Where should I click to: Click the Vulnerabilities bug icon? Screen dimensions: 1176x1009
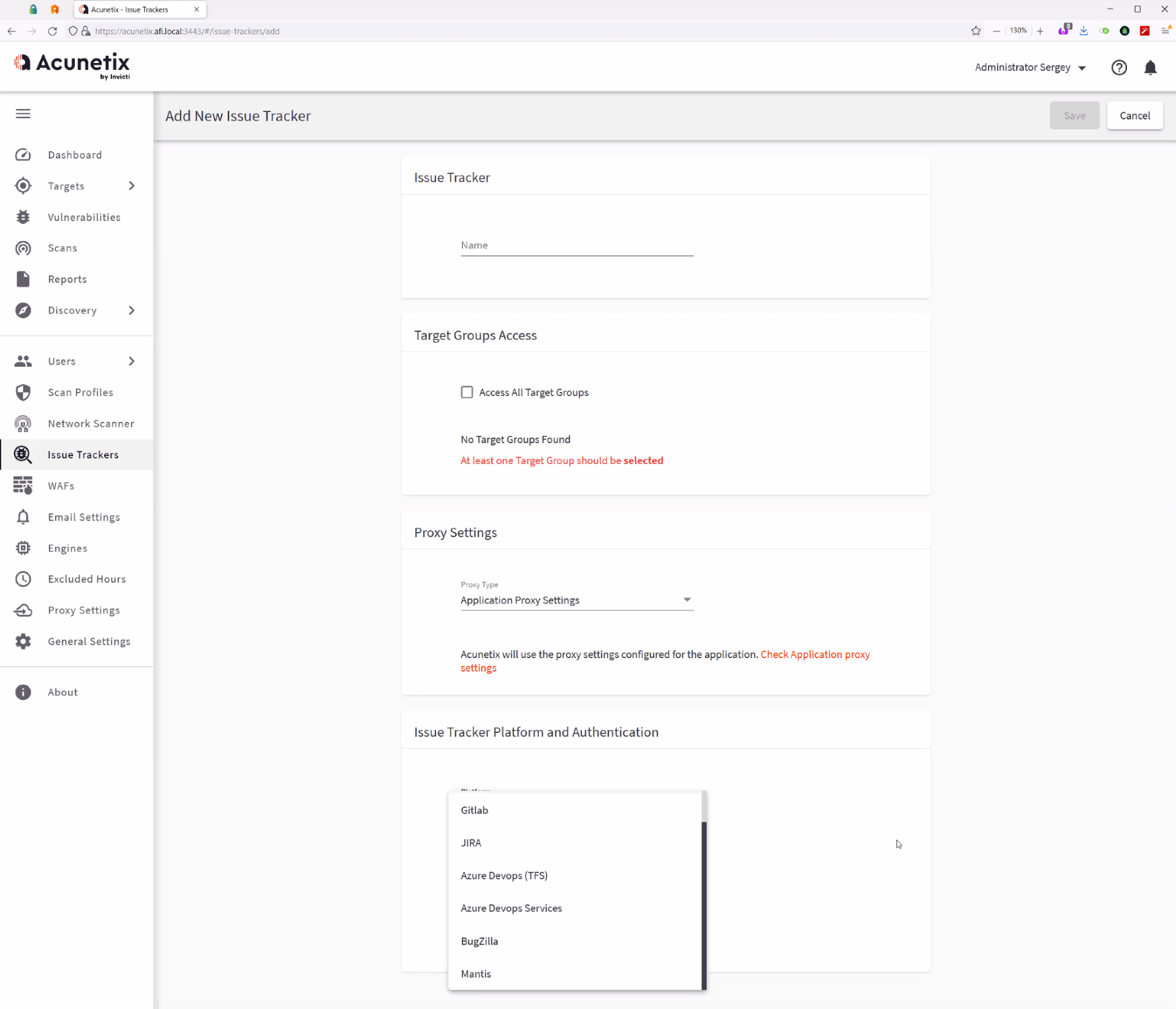pyautogui.click(x=23, y=217)
